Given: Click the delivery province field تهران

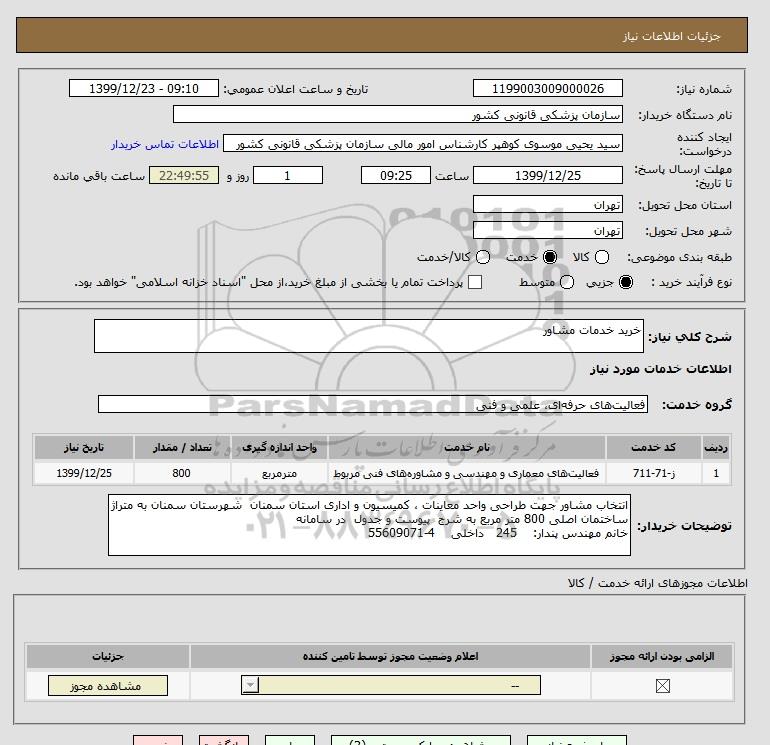Looking at the screenshot, I should pos(548,204).
